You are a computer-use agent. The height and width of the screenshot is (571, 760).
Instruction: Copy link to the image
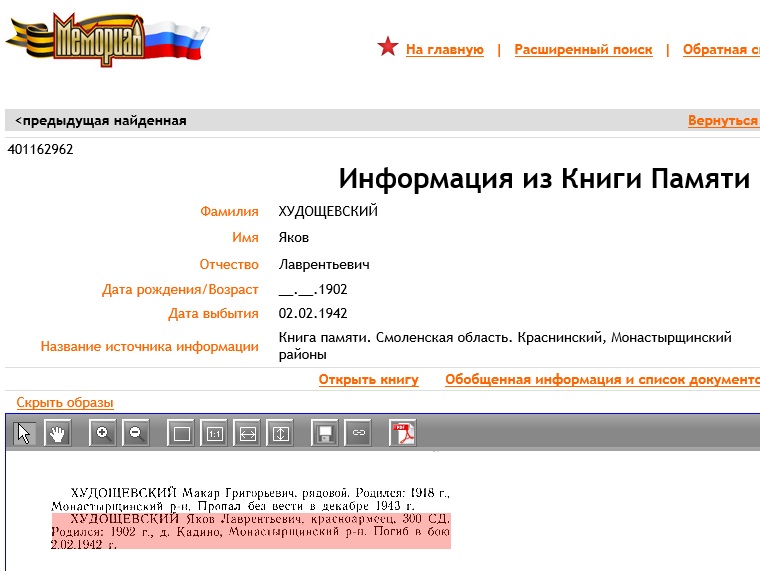pos(358,433)
